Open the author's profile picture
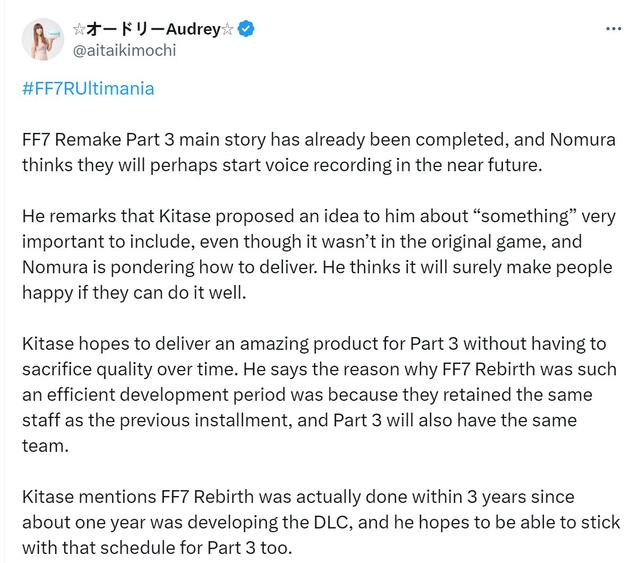Viewport: 640px width, 563px height. pos(41,39)
